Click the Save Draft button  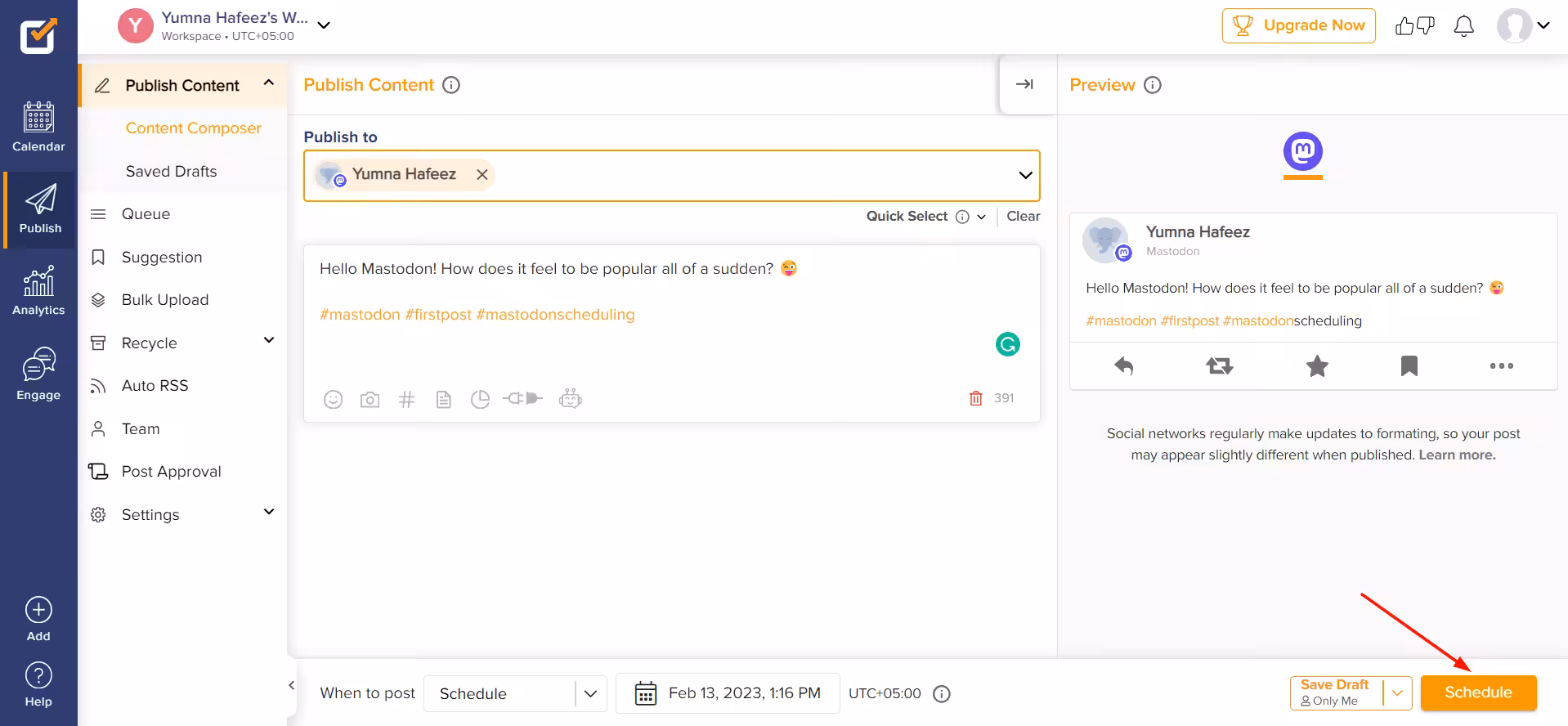pos(1337,692)
